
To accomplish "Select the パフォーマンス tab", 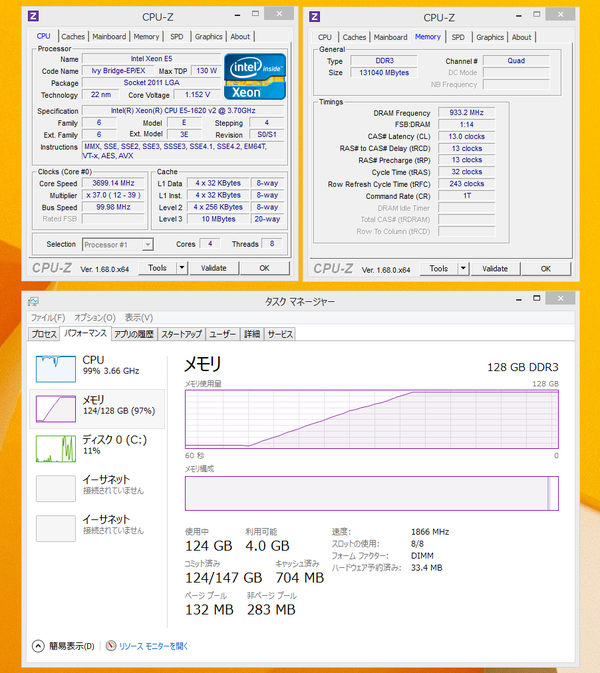I will 85,333.
